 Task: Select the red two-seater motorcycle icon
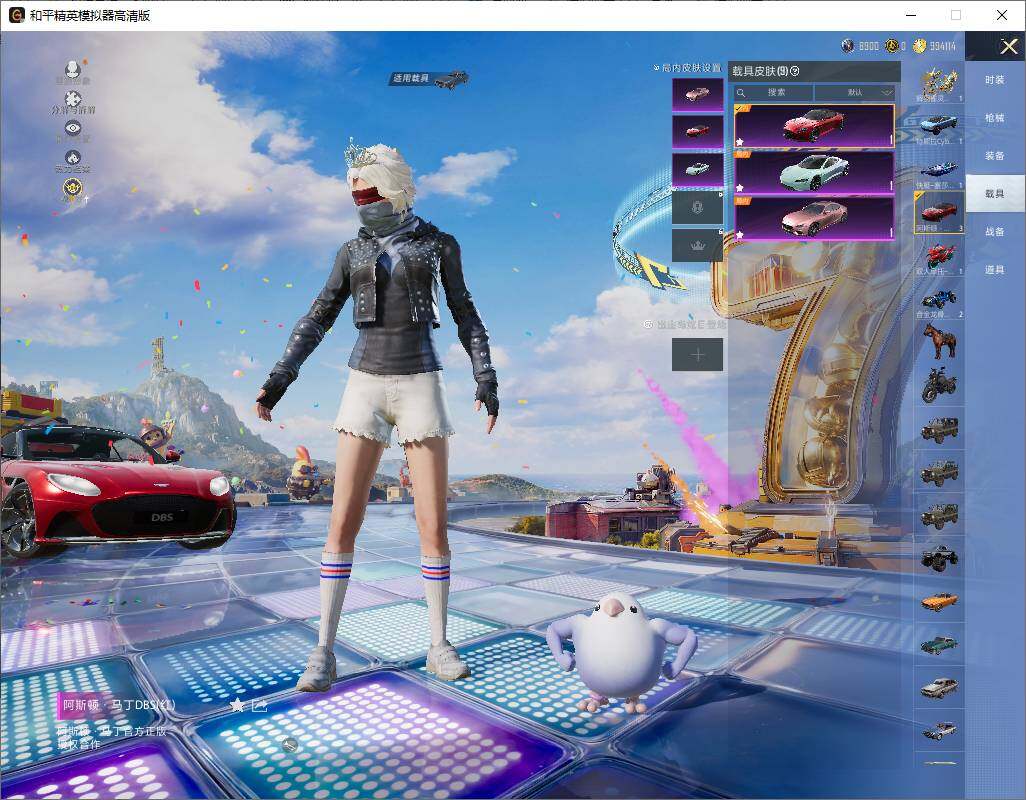(x=940, y=256)
